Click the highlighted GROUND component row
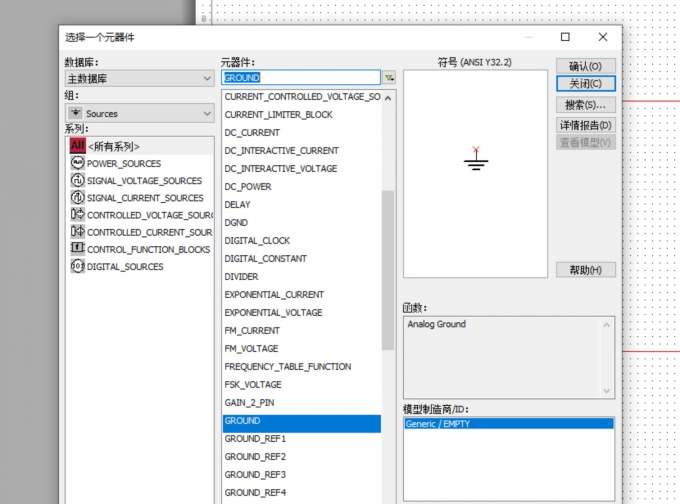The image size is (680, 504). [302, 423]
